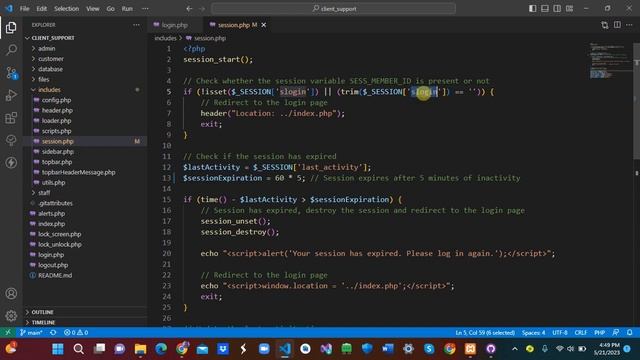This screenshot has width=640, height=360.
Task: Click the main* branch in status bar
Action: tap(31, 333)
